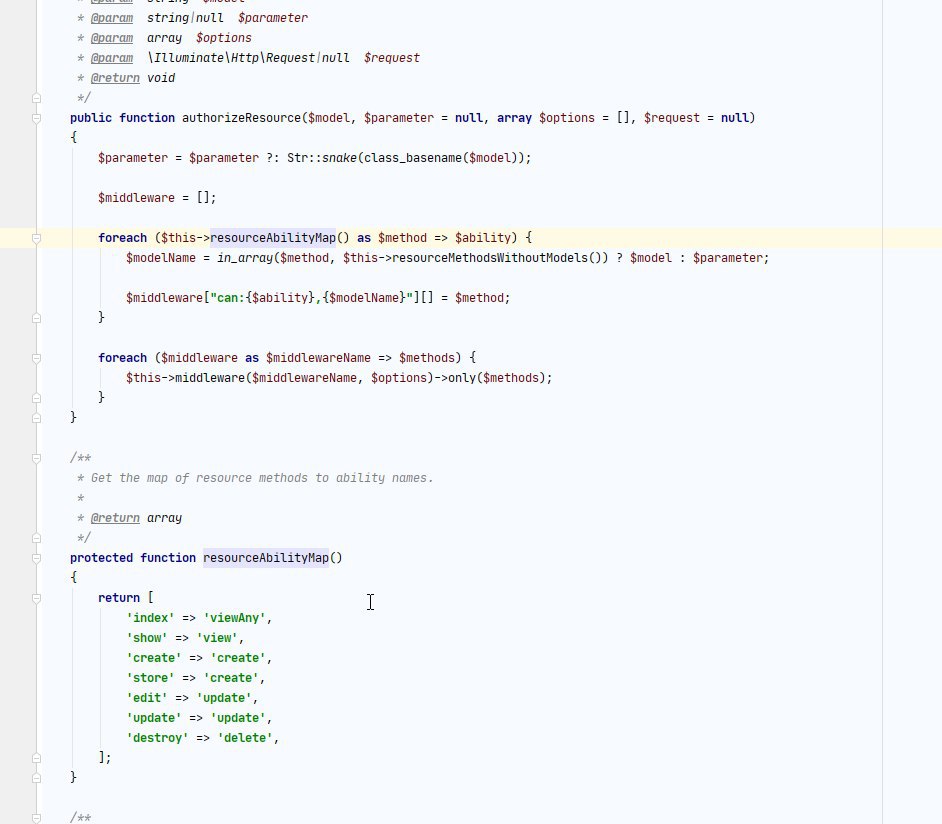This screenshot has height=824, width=942.
Task: Click $ability in the foreach header
Action: tap(482, 238)
